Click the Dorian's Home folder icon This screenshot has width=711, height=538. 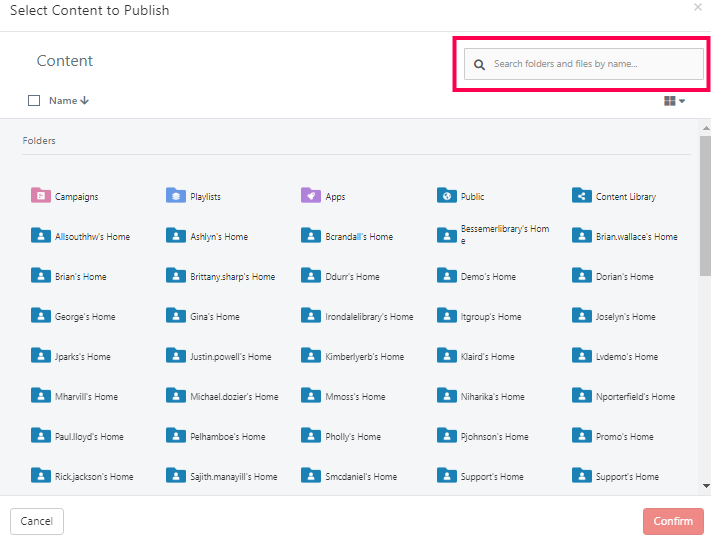pos(582,275)
